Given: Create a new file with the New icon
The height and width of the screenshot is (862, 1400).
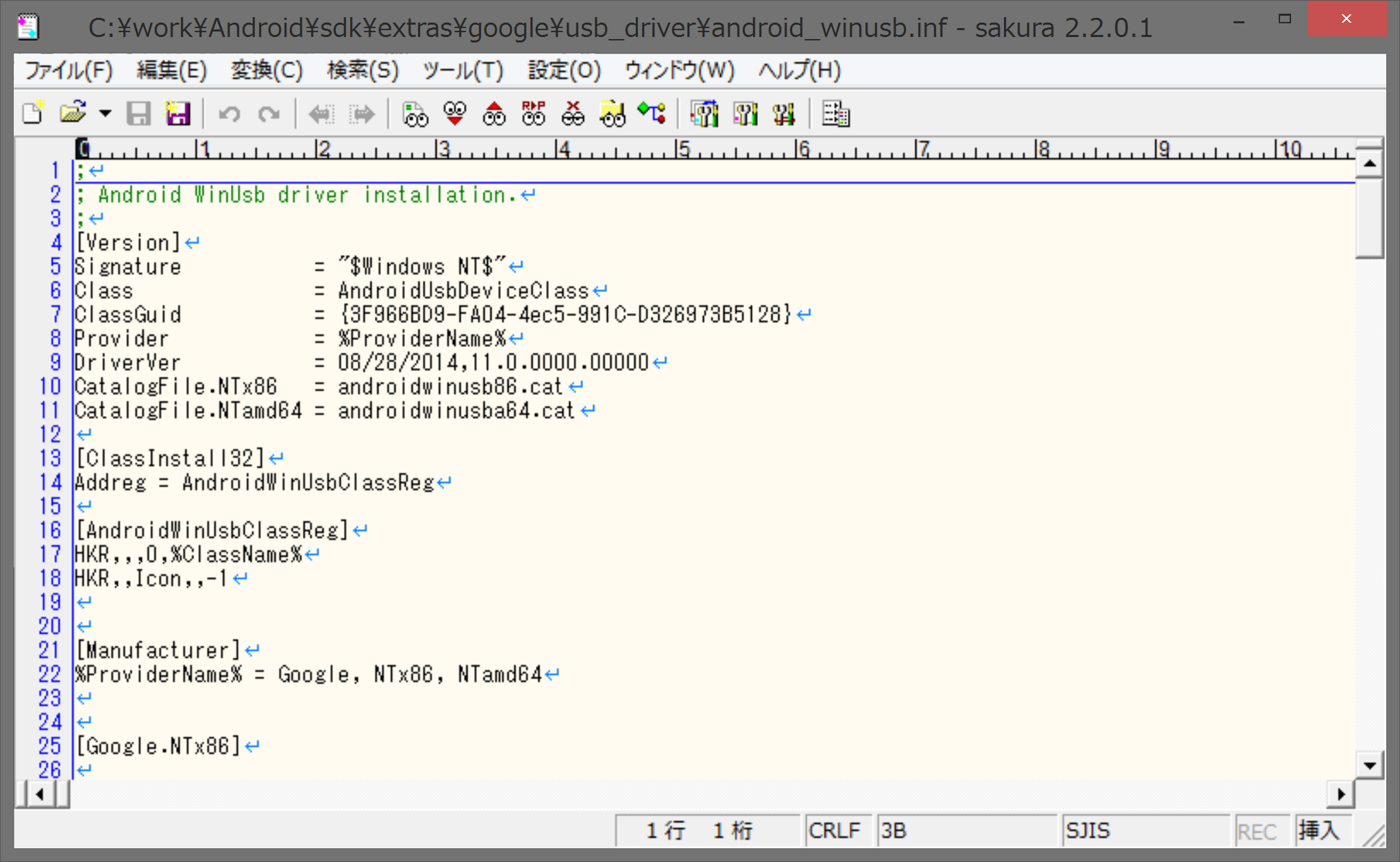Looking at the screenshot, I should (33, 113).
